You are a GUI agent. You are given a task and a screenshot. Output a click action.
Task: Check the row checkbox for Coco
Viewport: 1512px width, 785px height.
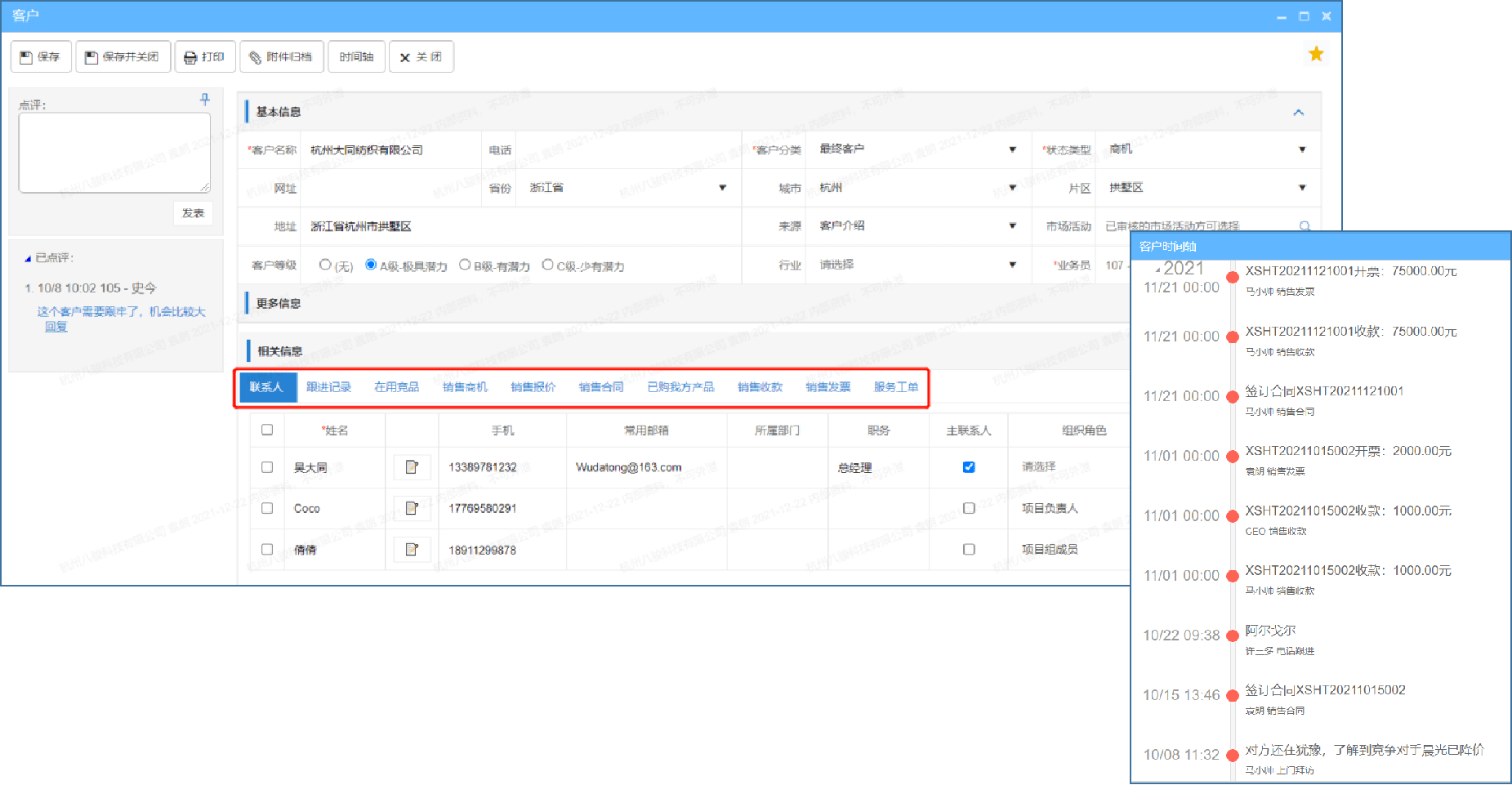(x=266, y=507)
